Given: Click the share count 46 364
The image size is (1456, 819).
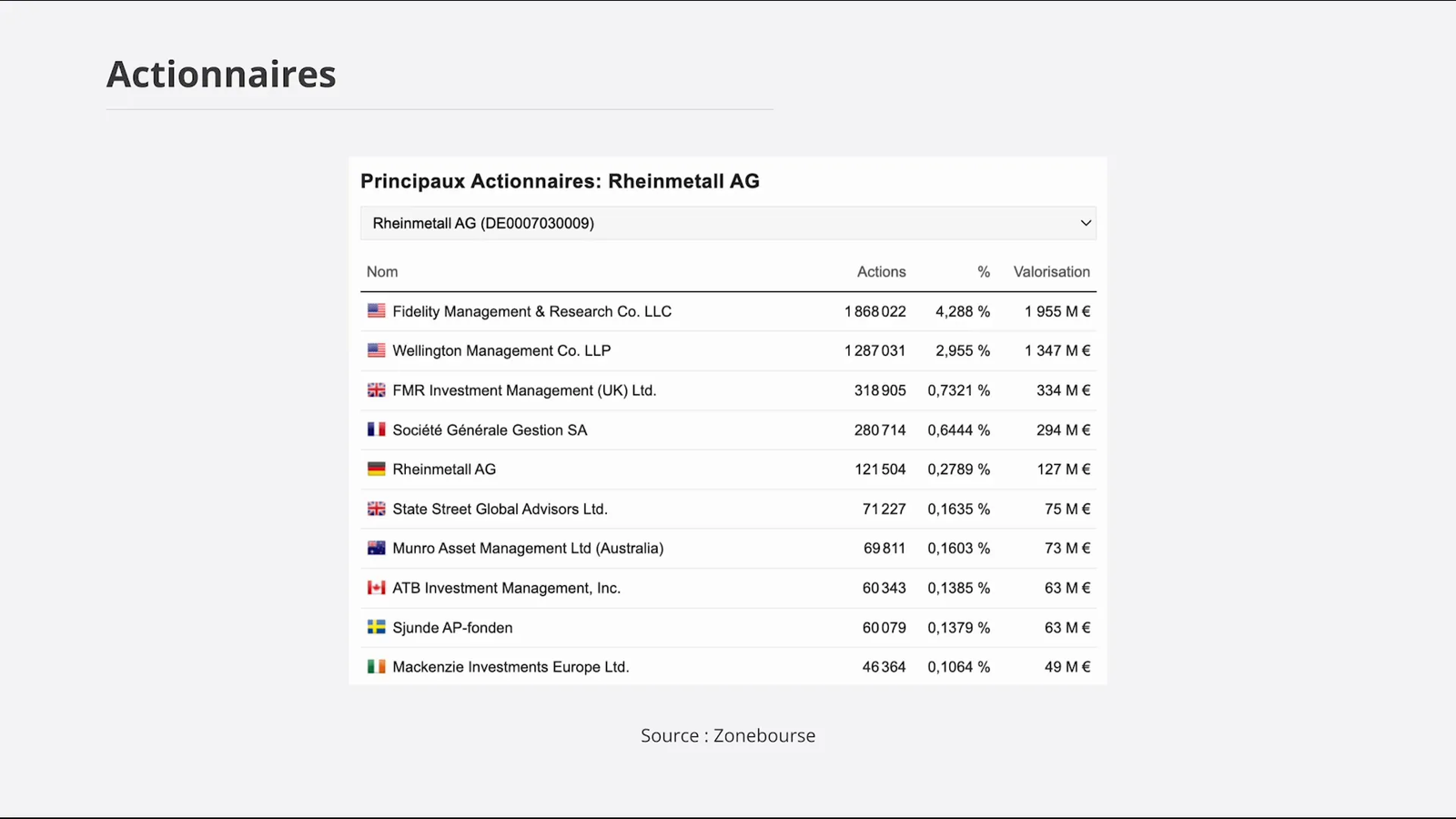Looking at the screenshot, I should tap(885, 667).
